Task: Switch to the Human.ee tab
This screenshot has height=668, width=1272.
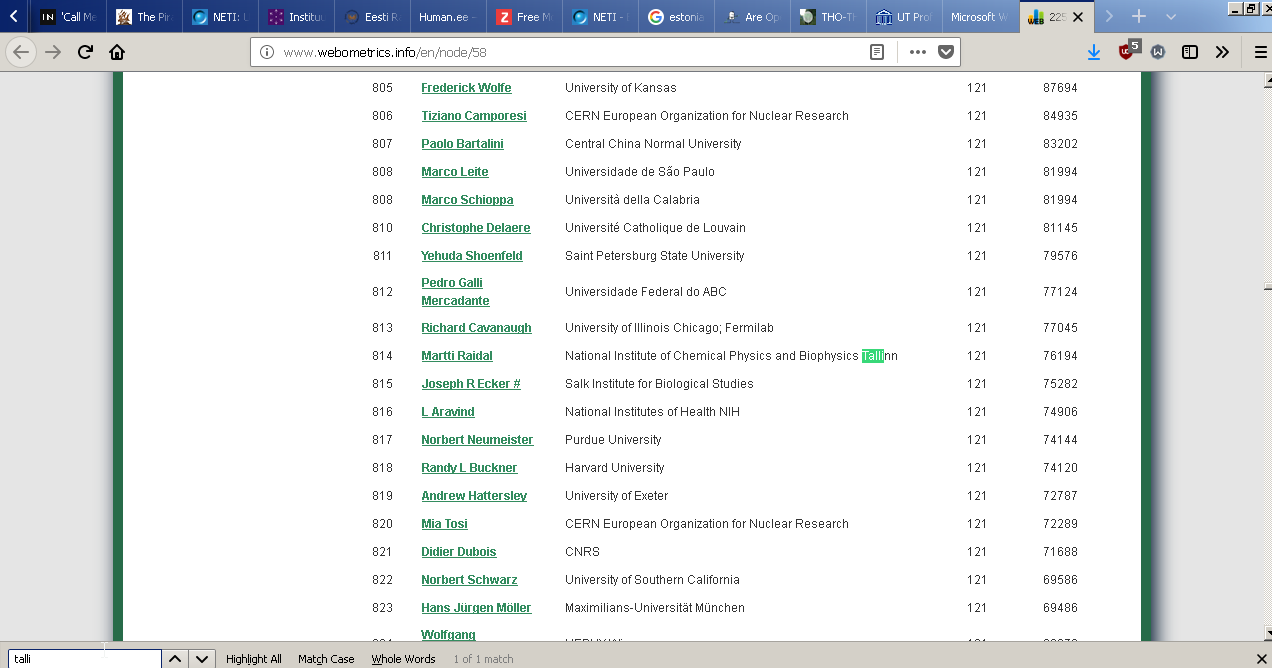Action: point(448,17)
